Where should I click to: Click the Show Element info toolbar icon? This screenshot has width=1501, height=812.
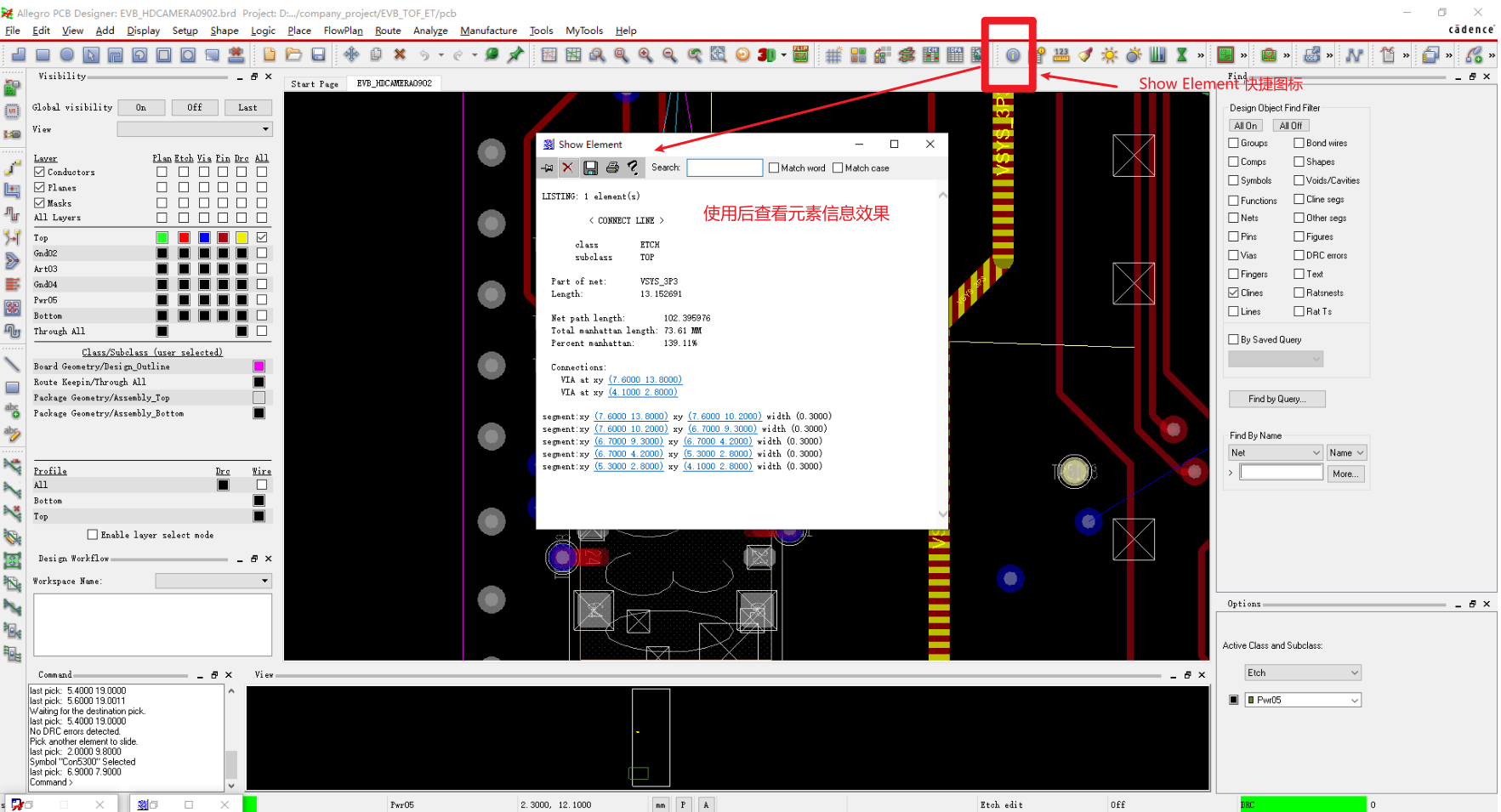1012,55
